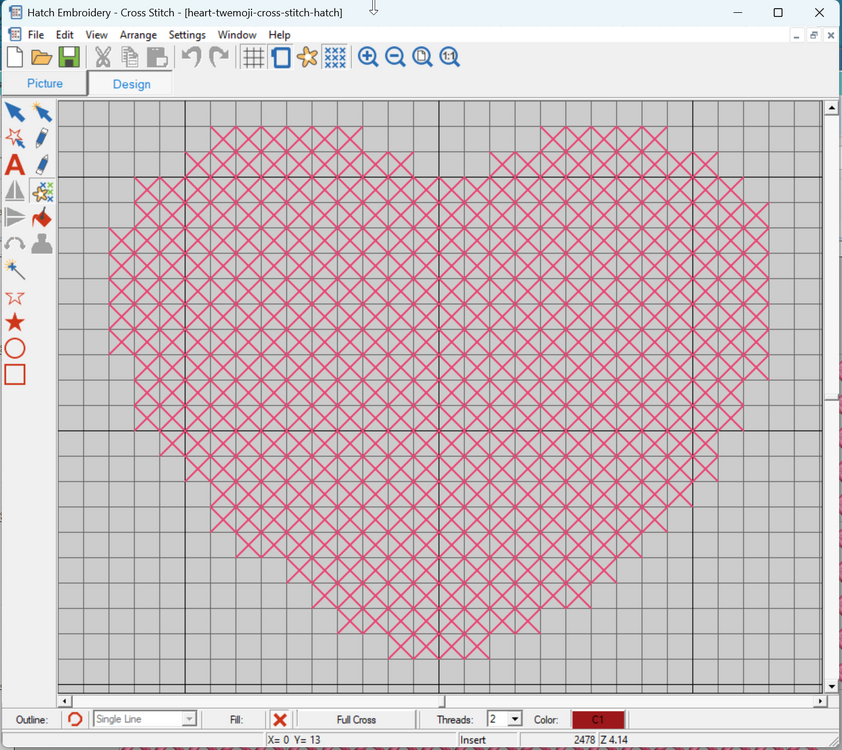842x750 pixels.
Task: Zoom in using the magnifier plus icon
Action: [x=368, y=57]
